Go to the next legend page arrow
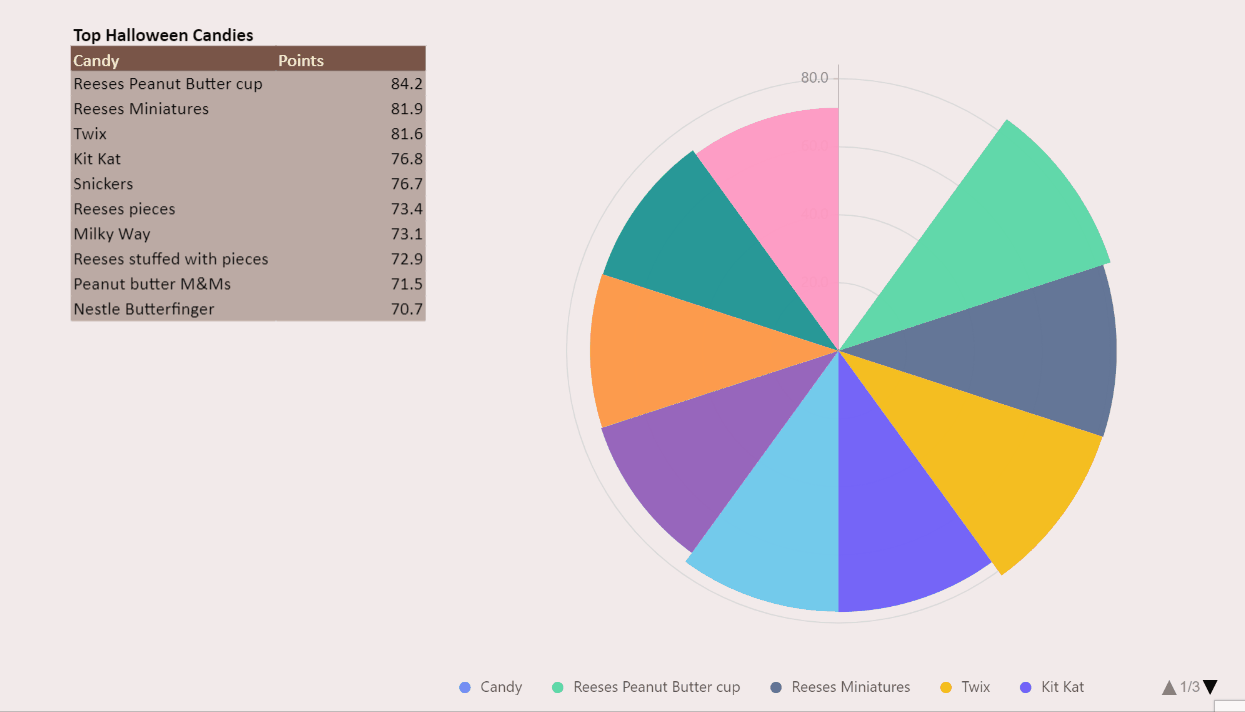 (1210, 687)
